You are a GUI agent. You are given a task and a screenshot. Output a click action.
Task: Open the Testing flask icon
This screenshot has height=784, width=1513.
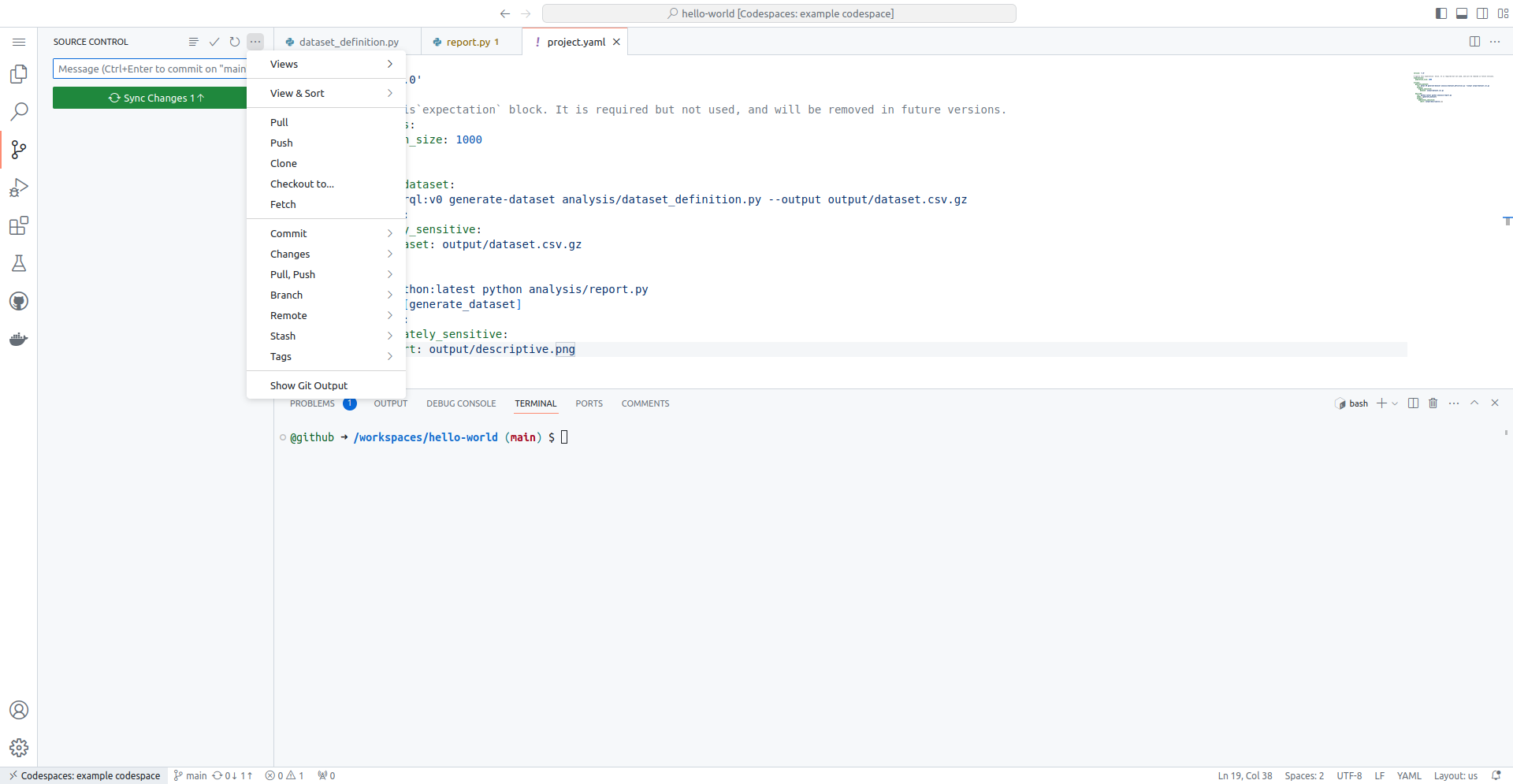19,263
